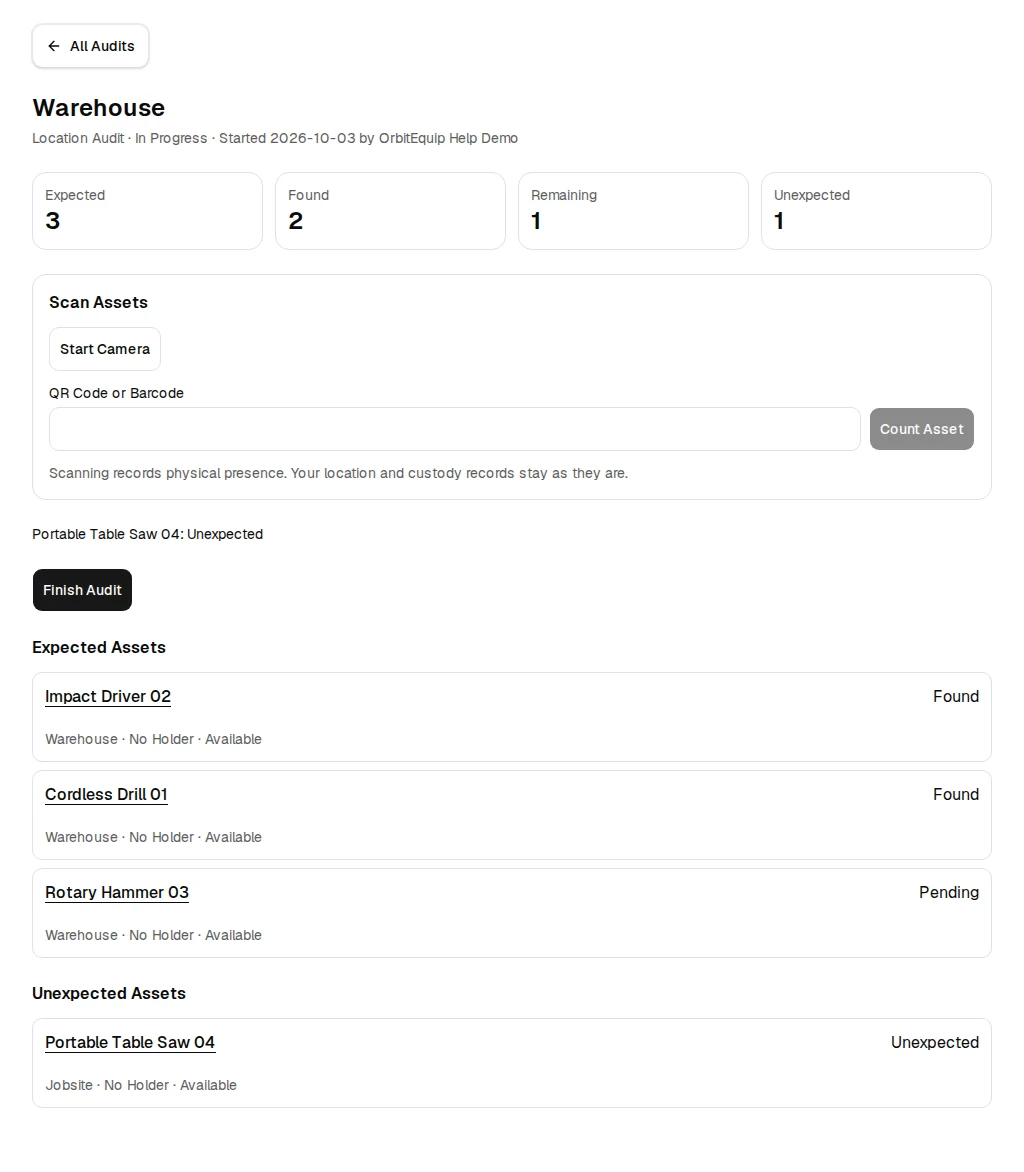Select the Found count card
The width and height of the screenshot is (1024, 1172).
click(390, 211)
